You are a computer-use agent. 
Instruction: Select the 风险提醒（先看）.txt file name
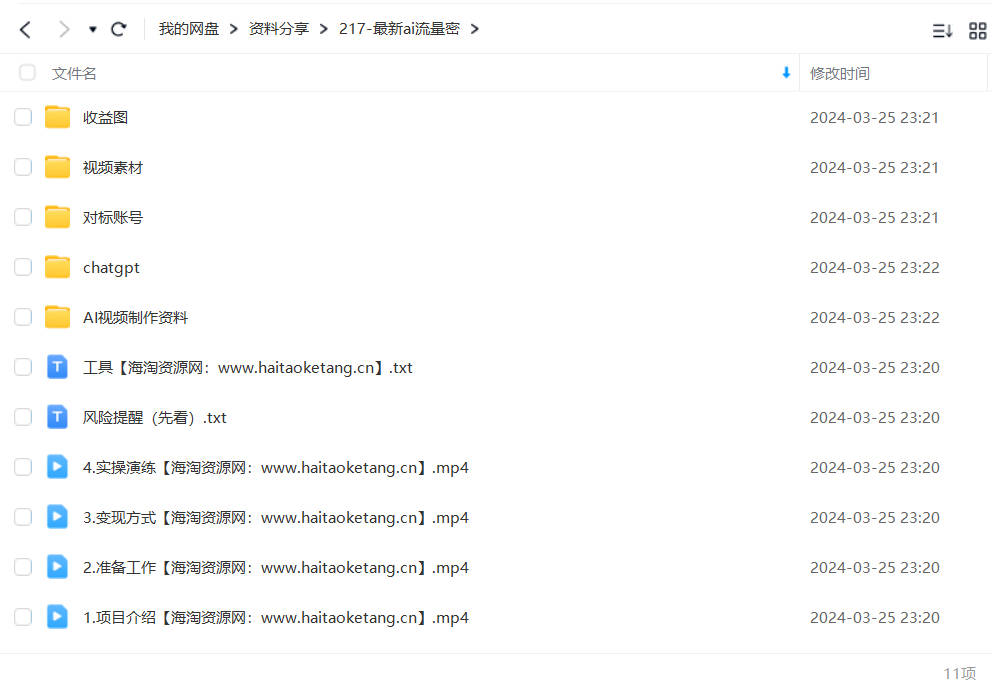coord(154,418)
